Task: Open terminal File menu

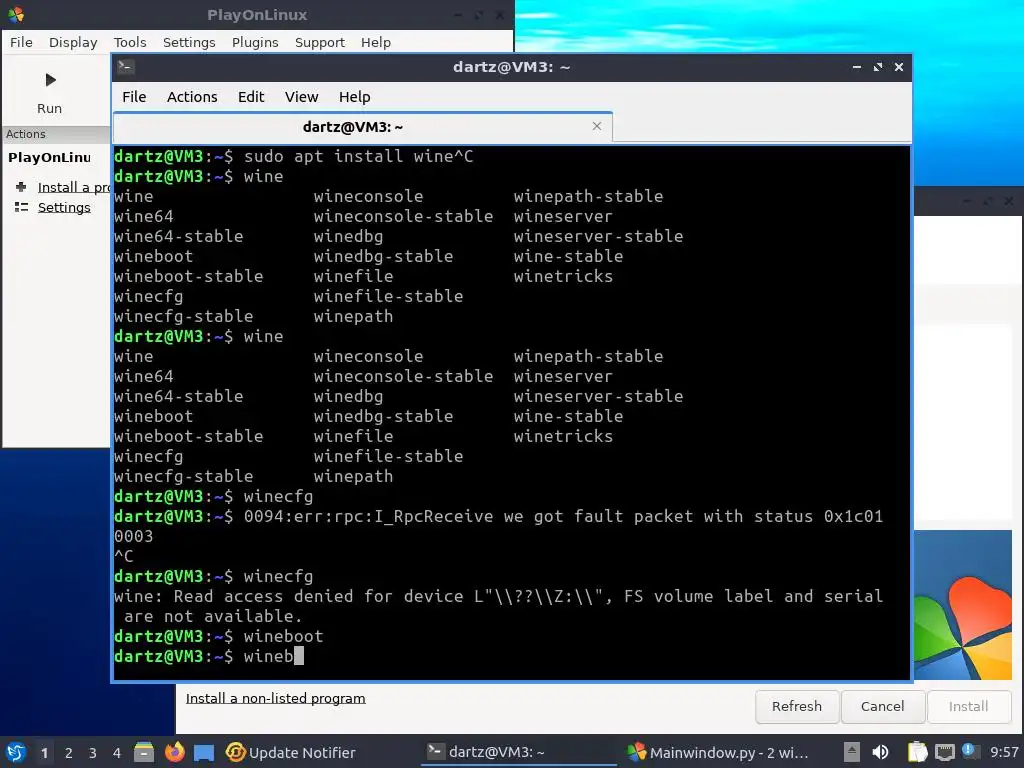Action: [x=134, y=97]
